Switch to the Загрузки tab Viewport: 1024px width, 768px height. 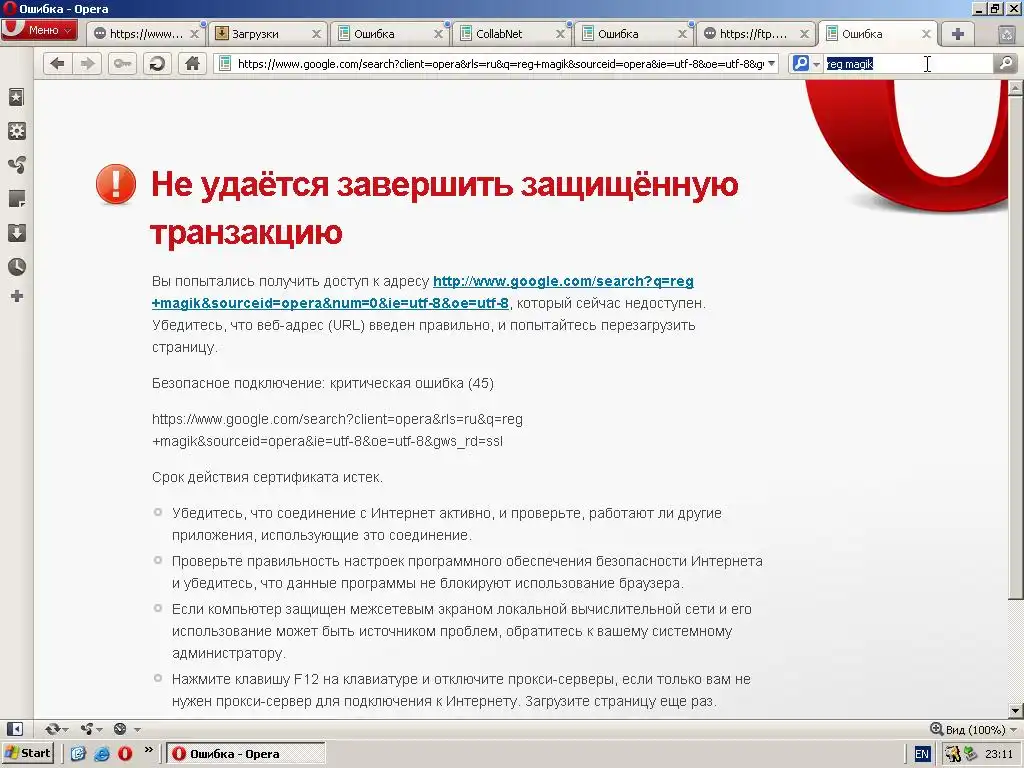pos(261,34)
